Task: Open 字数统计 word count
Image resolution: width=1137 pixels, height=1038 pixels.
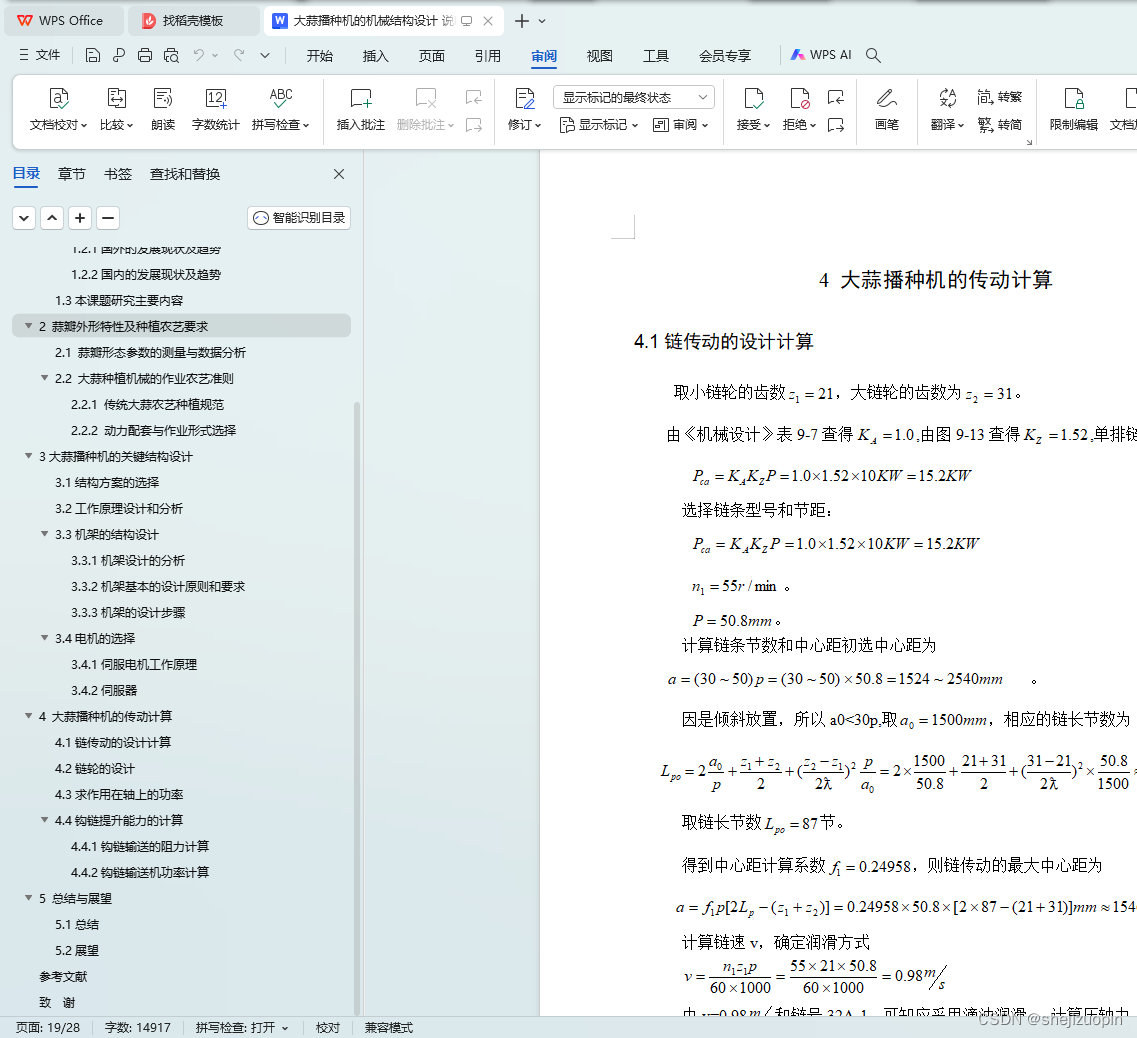Action: [x=215, y=110]
